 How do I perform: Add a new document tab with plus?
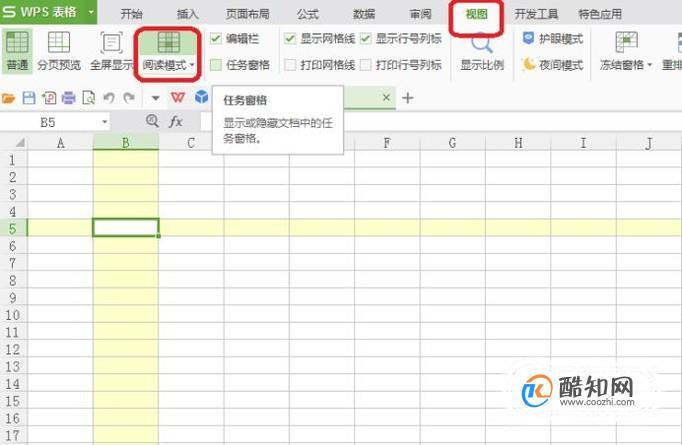pos(408,98)
